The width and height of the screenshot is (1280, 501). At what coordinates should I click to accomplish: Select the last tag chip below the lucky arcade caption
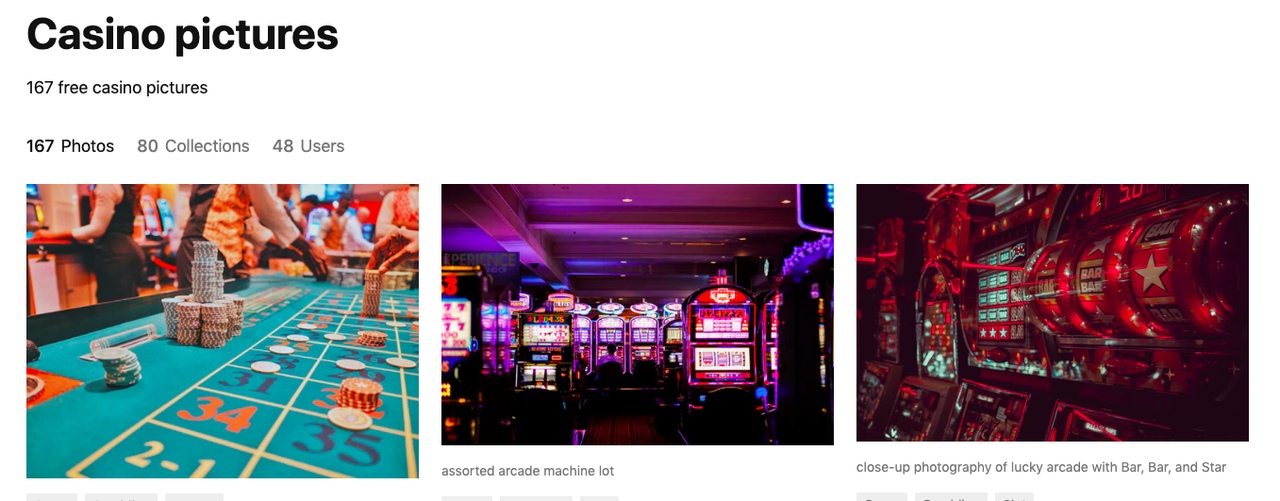1014,496
